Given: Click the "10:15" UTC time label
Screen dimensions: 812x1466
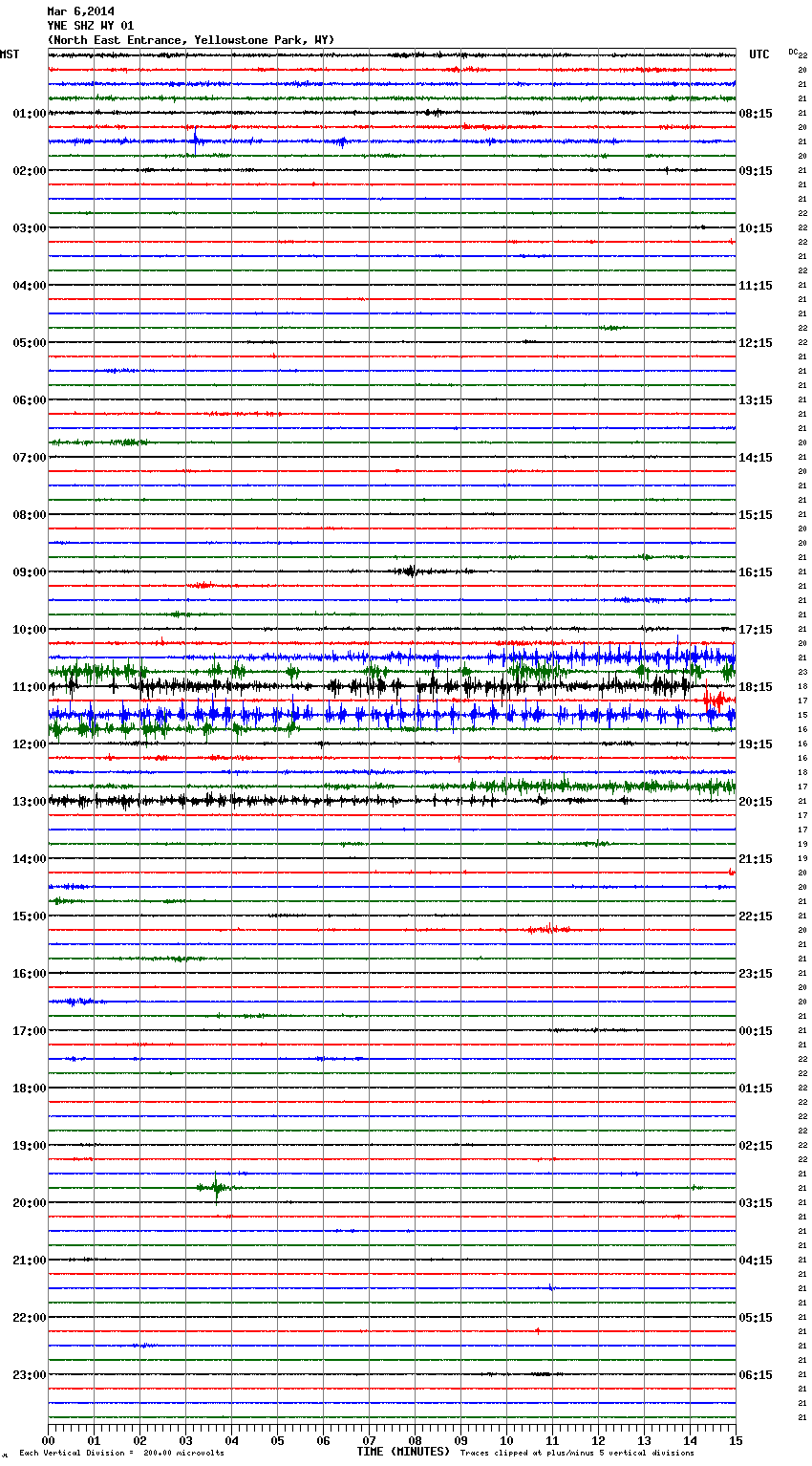Looking at the screenshot, I should pyautogui.click(x=756, y=228).
